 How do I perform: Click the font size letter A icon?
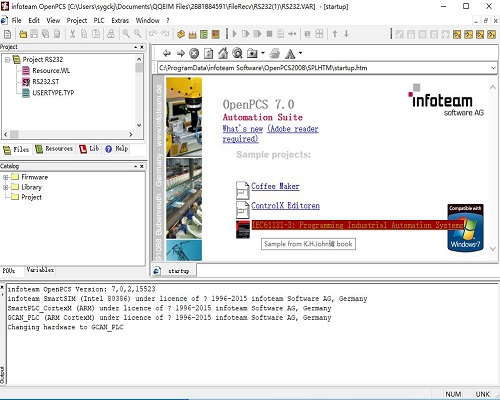tap(290, 54)
